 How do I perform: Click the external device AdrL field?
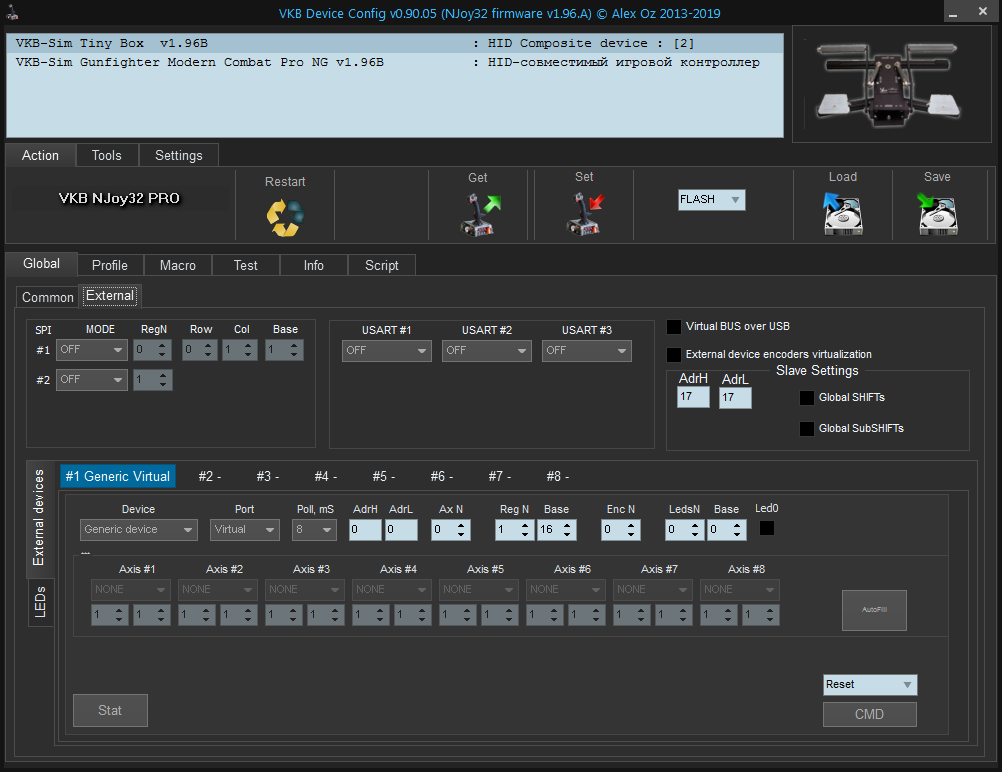401,530
